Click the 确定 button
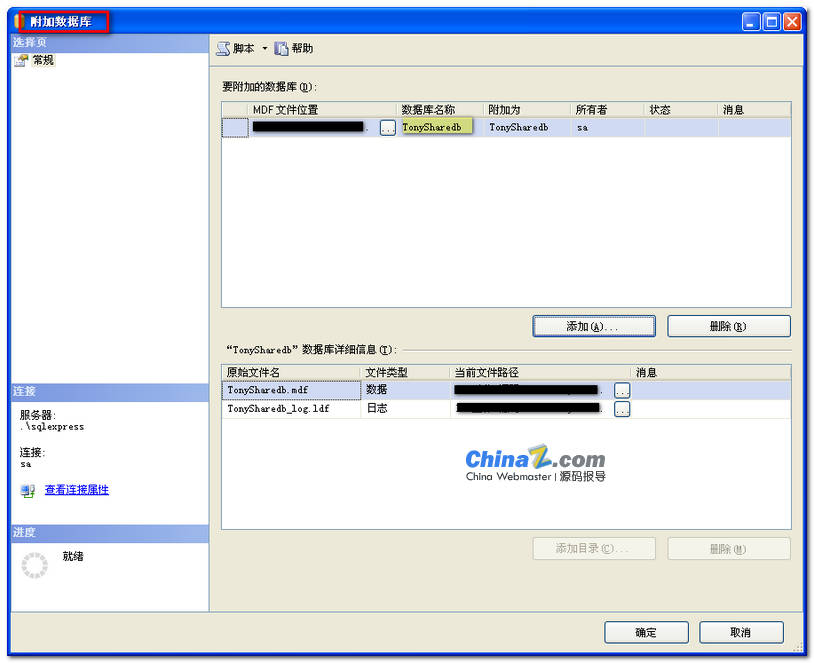The image size is (814, 663). pyautogui.click(x=646, y=632)
